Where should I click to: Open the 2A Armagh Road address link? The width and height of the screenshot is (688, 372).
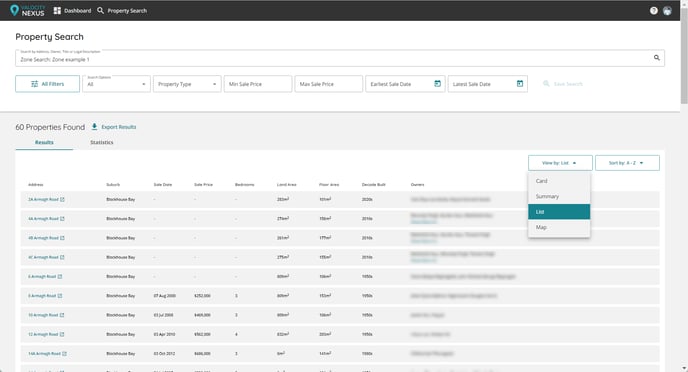coord(43,200)
